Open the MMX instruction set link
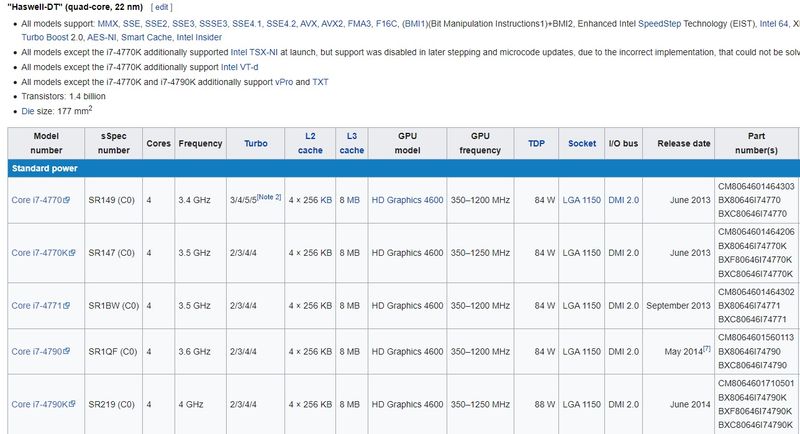This screenshot has width=800, height=434. 108,23
